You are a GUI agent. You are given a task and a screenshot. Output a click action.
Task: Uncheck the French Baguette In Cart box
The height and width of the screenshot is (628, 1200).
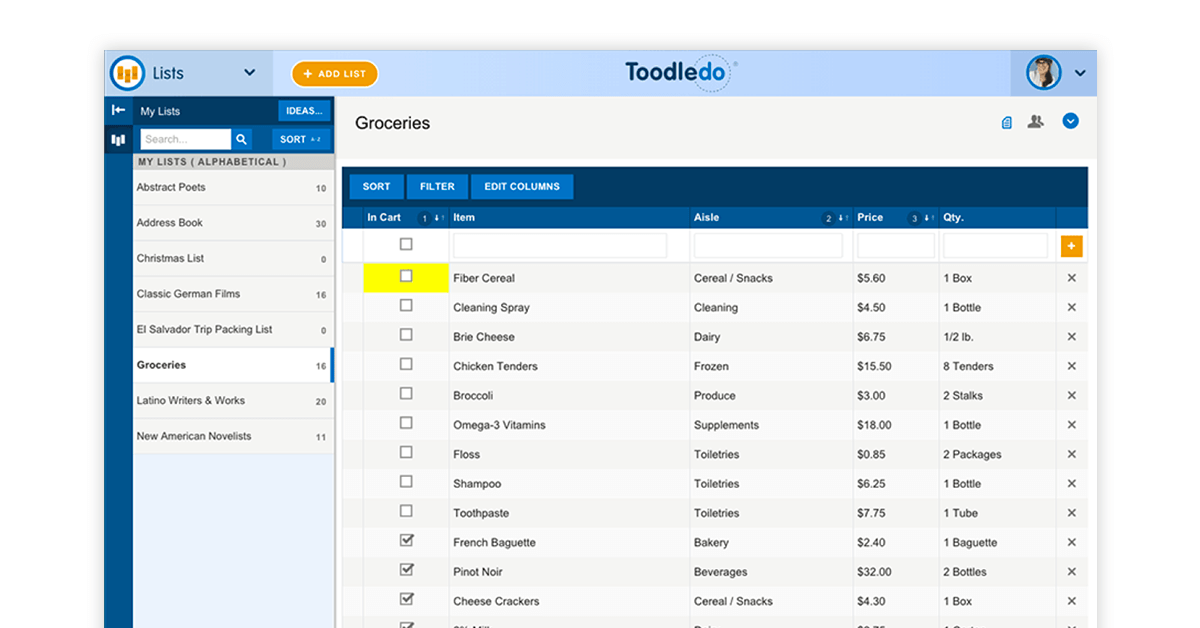pyautogui.click(x=406, y=540)
